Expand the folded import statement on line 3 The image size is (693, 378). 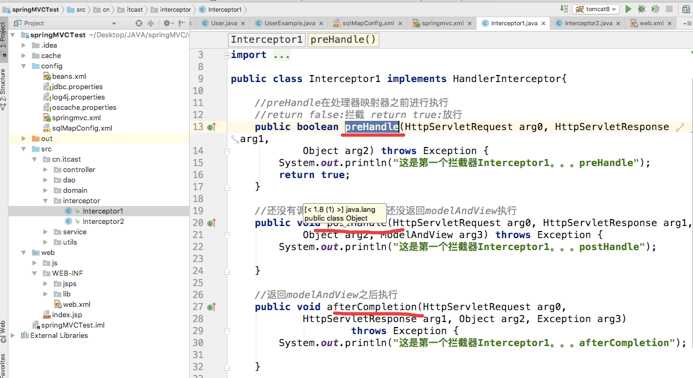point(281,55)
